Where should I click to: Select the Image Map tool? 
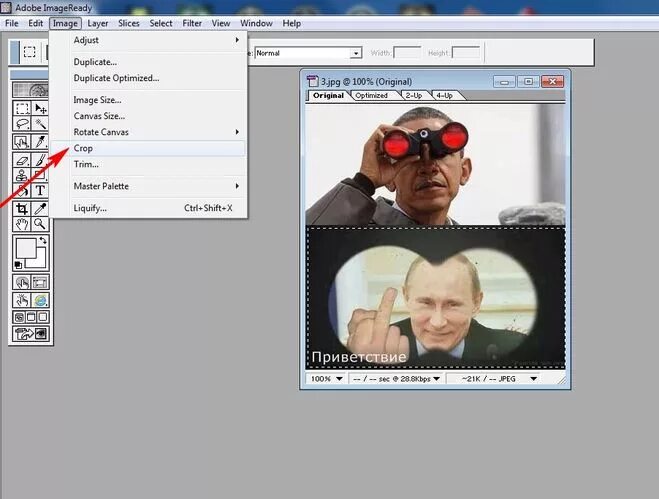22,142
